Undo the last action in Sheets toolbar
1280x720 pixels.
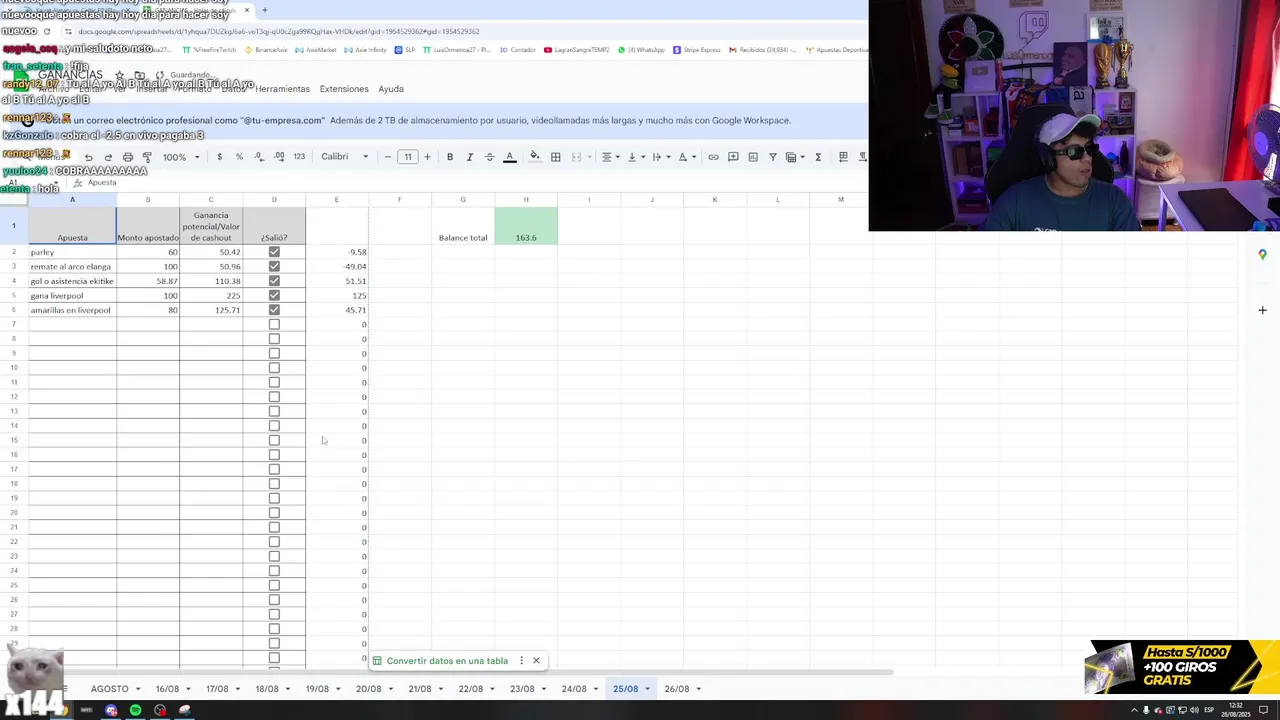pyautogui.click(x=88, y=157)
